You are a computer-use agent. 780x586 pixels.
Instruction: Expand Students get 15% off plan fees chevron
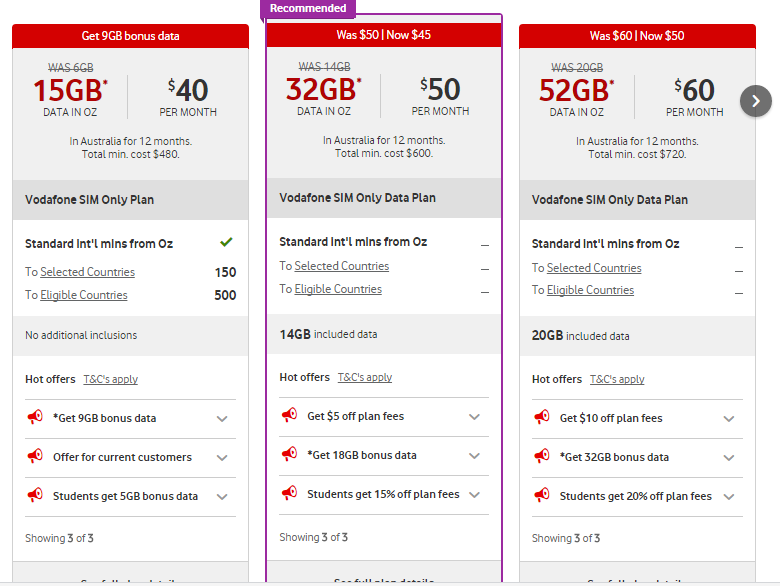coord(475,494)
